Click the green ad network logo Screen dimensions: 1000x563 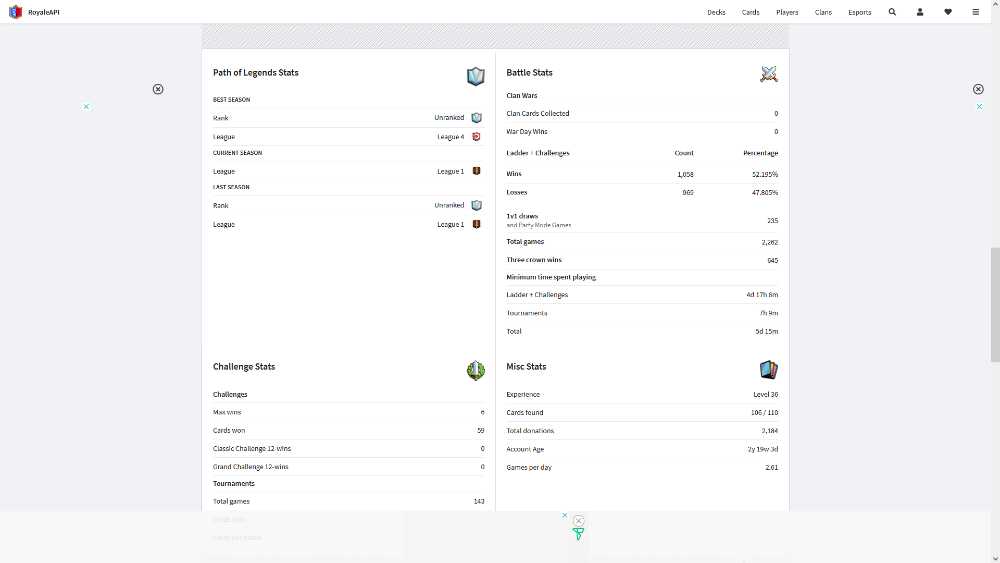[x=578, y=534]
